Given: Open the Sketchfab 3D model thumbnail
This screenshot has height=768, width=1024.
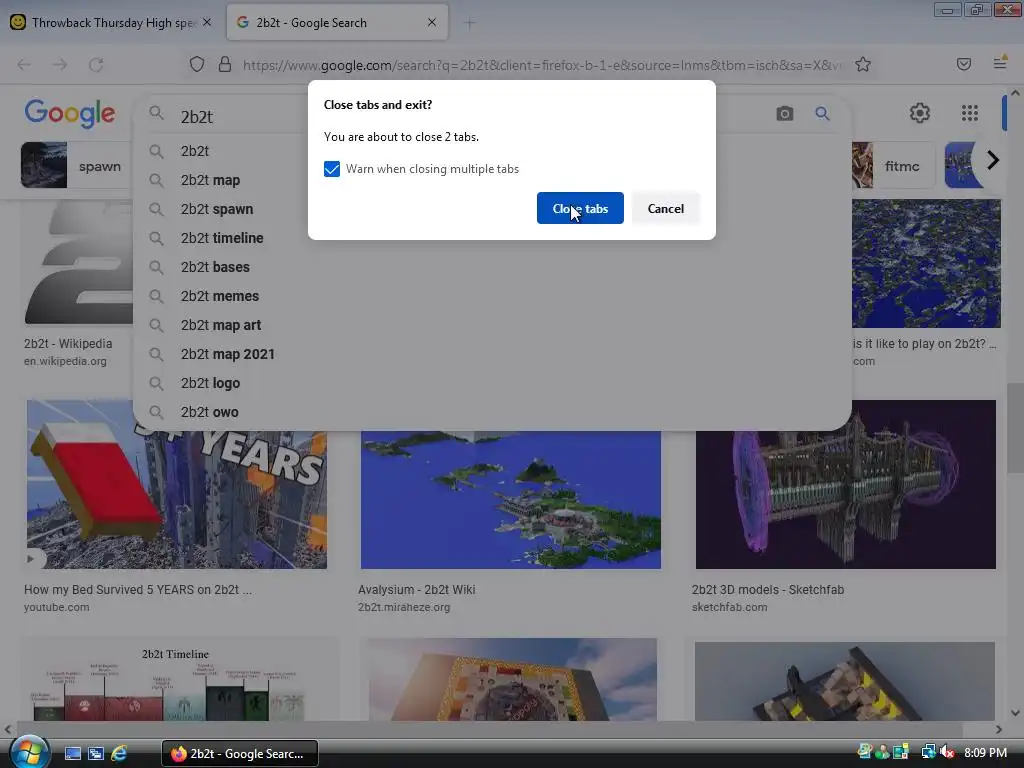Looking at the screenshot, I should click(846, 484).
